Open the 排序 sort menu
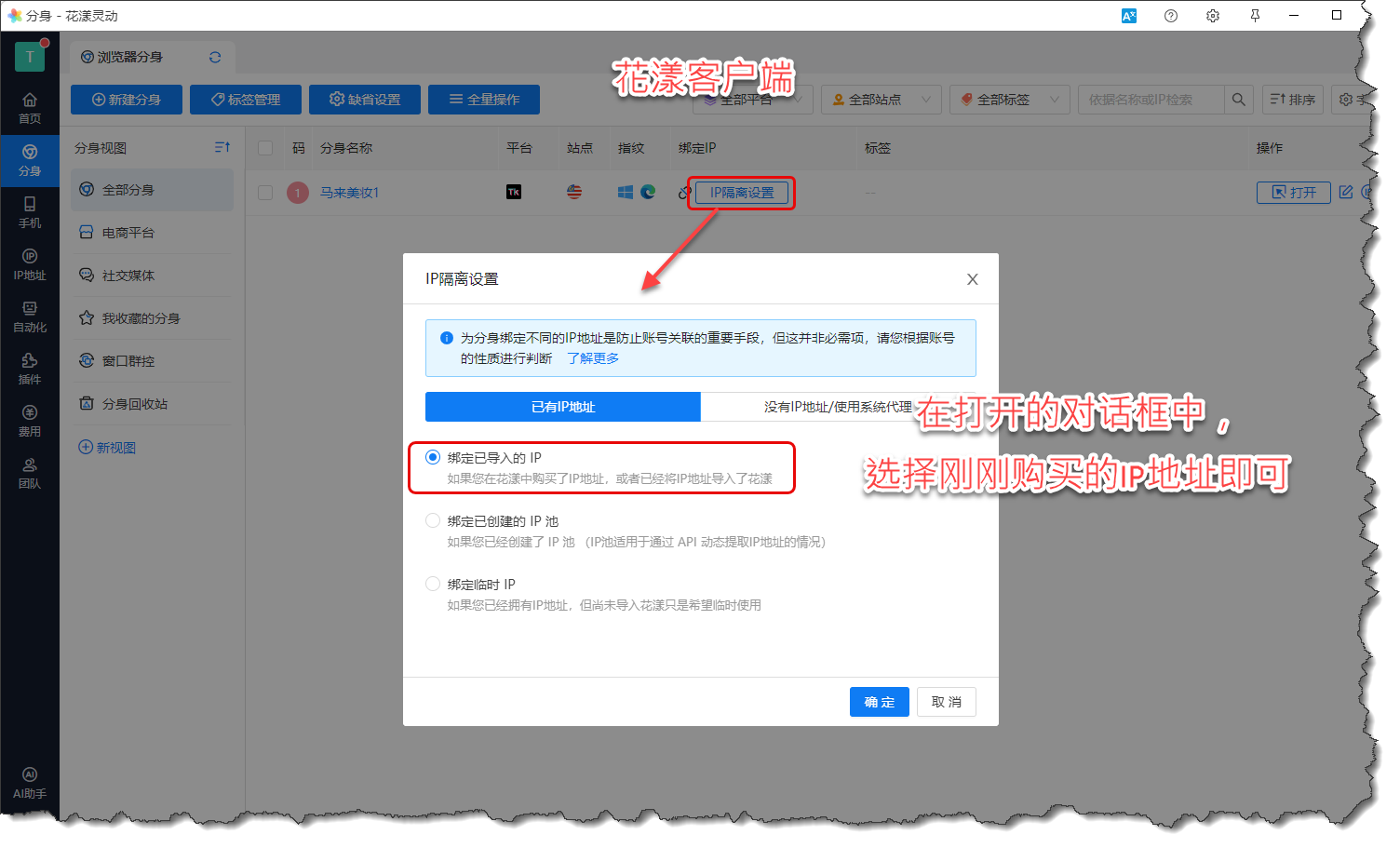1400x848 pixels. tap(1293, 100)
